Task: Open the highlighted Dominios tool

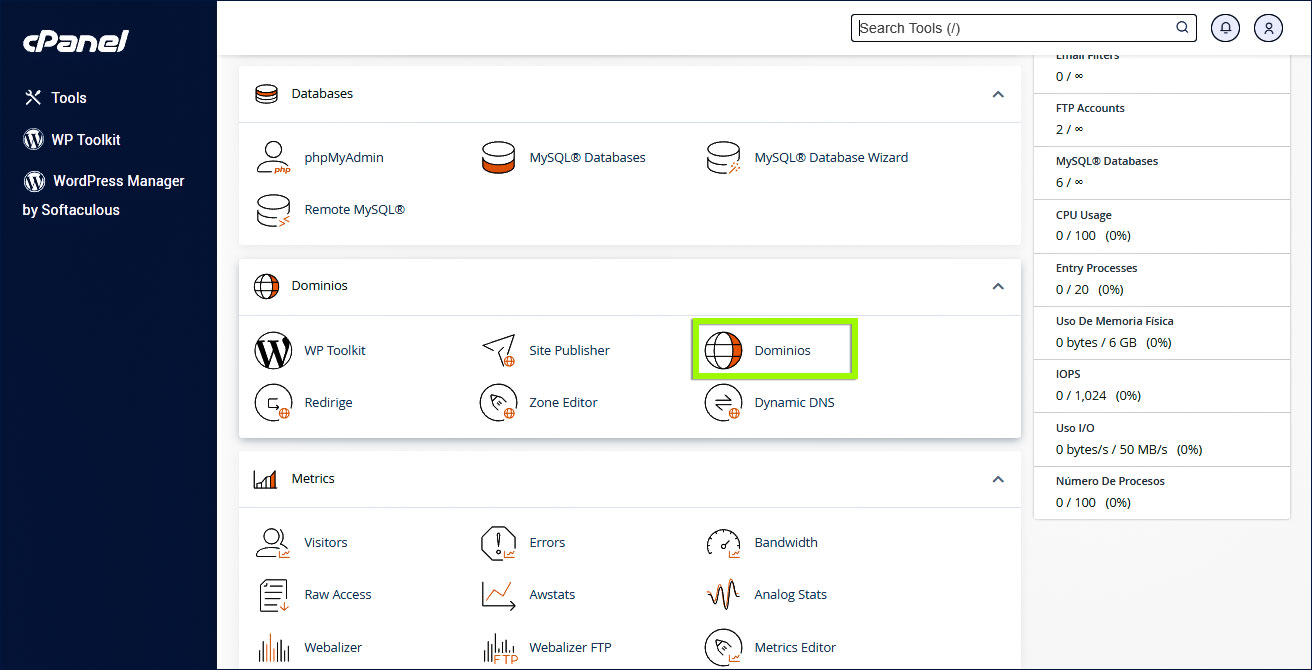Action: (774, 350)
